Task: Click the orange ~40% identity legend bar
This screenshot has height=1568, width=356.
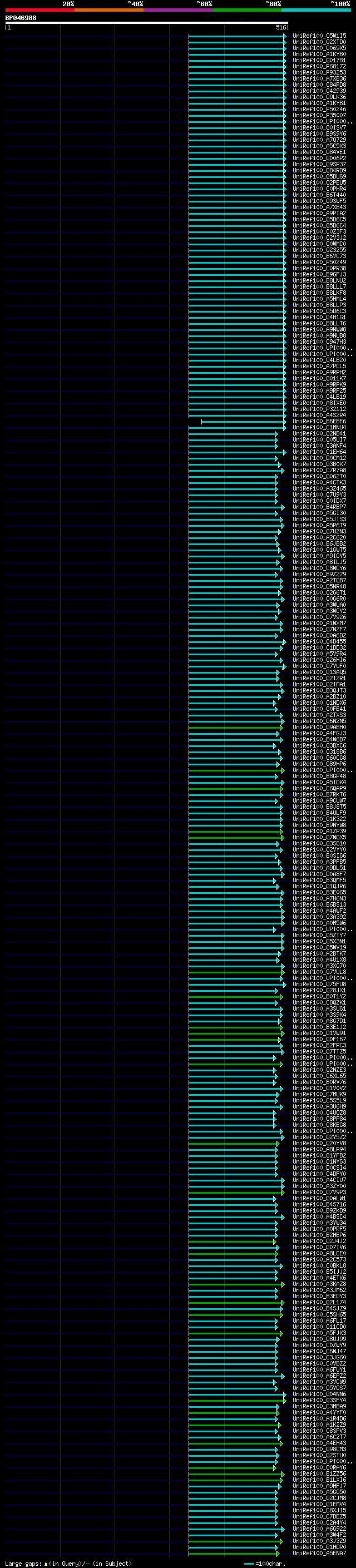Action: 109,11
